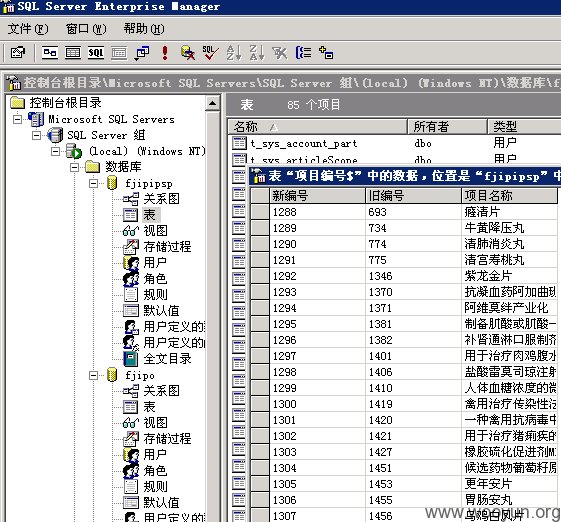Select t_sys_account_part table in list
The height and width of the screenshot is (522, 561).
[x=304, y=143]
